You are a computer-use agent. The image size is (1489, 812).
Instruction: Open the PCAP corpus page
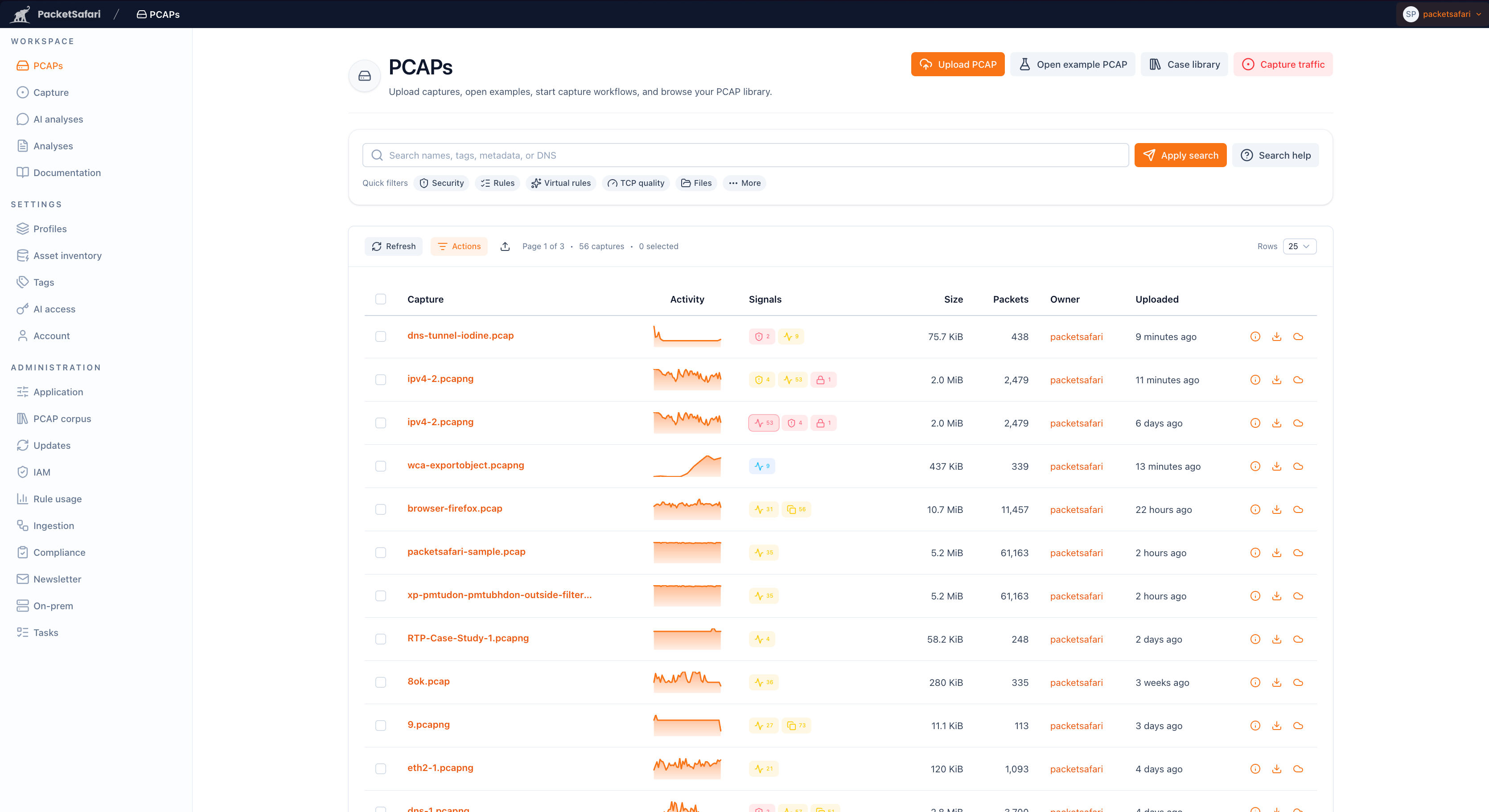(x=62, y=418)
